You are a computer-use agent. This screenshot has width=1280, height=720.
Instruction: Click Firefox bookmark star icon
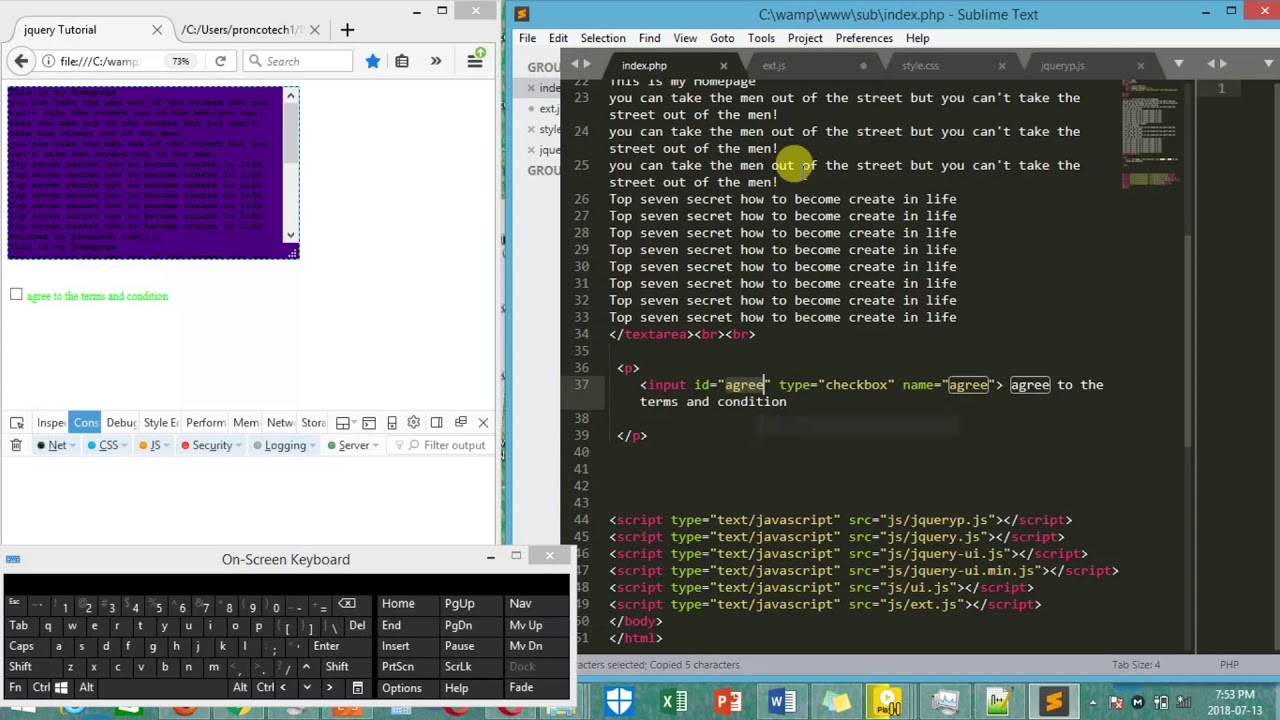coord(373,61)
